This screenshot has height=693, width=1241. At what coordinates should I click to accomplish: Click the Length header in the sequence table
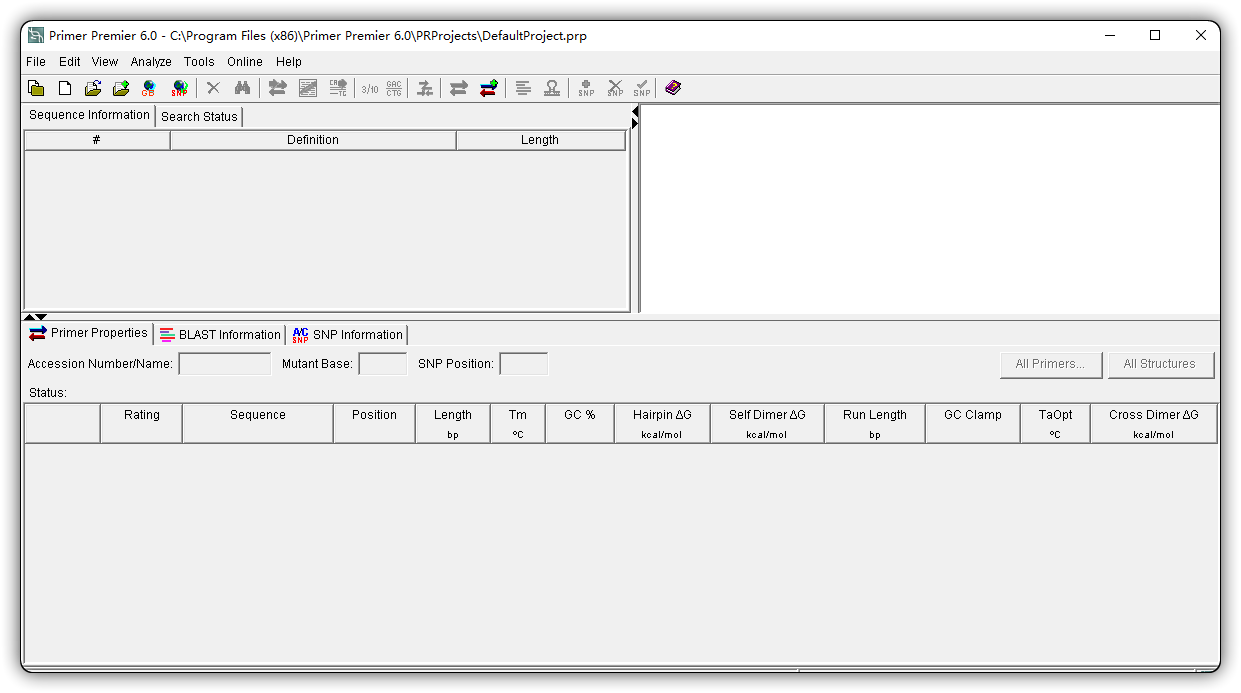[540, 140]
